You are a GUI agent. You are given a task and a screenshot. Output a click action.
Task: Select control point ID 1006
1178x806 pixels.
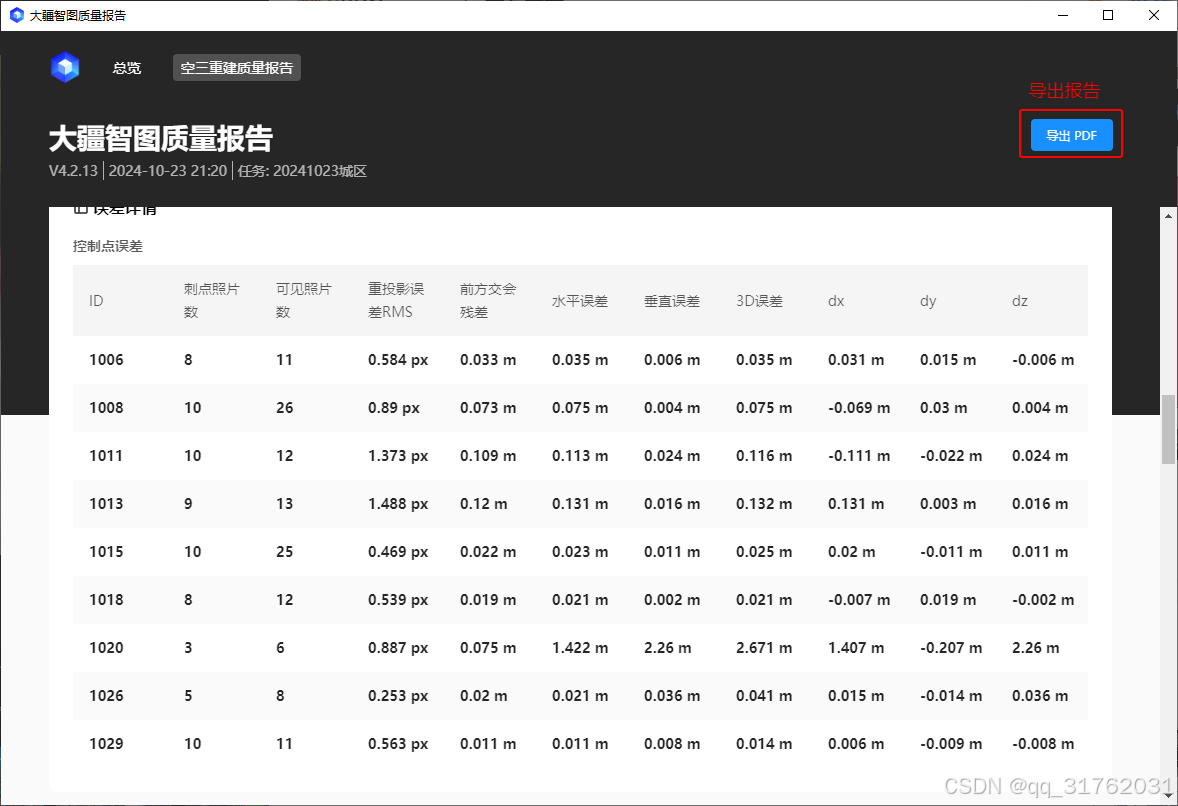[106, 360]
